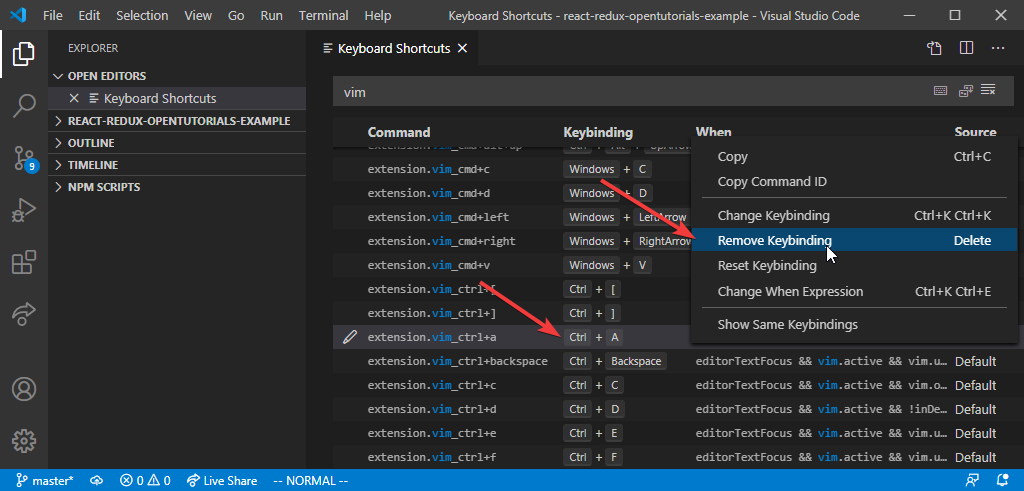Image resolution: width=1024 pixels, height=491 pixels.
Task: Choose Show Same Keybindings
Action: tap(854, 325)
